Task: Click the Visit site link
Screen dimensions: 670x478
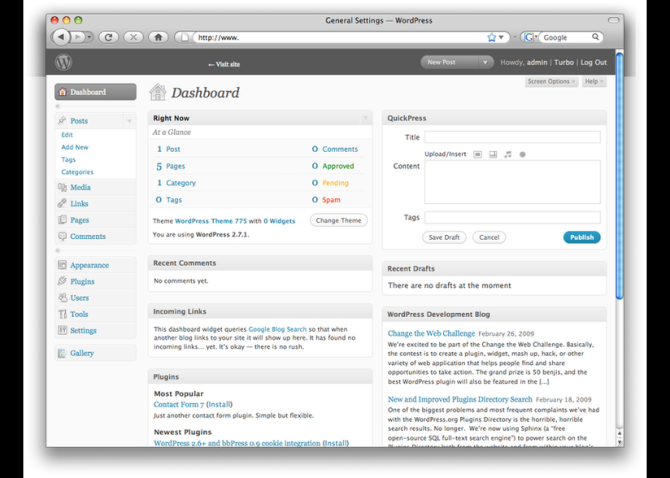Action: point(224,64)
